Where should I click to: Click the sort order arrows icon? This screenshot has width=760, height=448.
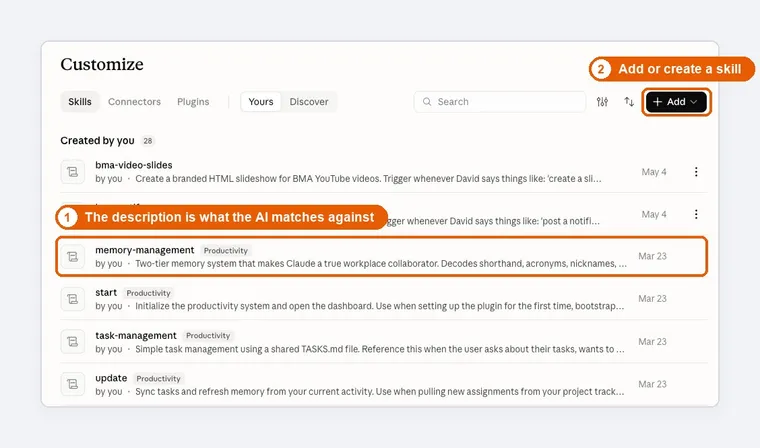coord(629,102)
